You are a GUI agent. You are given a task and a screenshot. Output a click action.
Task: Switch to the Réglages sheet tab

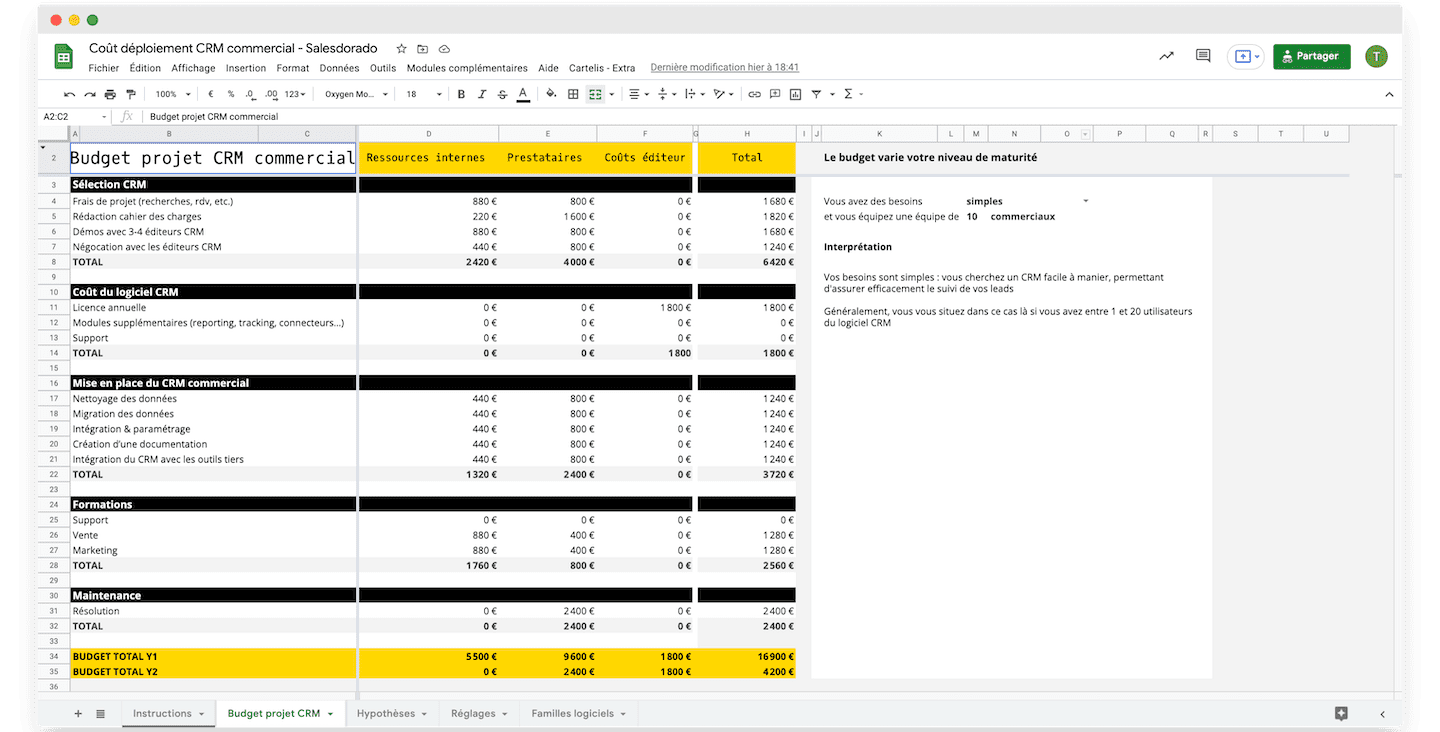[x=479, y=713]
